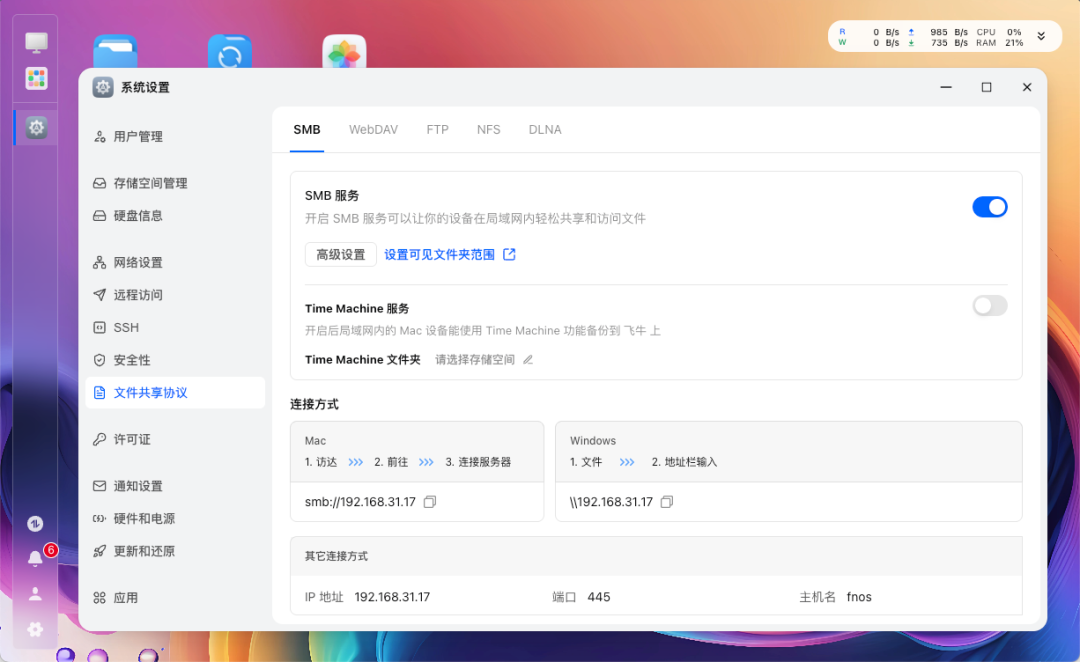The width and height of the screenshot is (1080, 662).
Task: Expand 许可证 settings entry
Action: click(134, 438)
